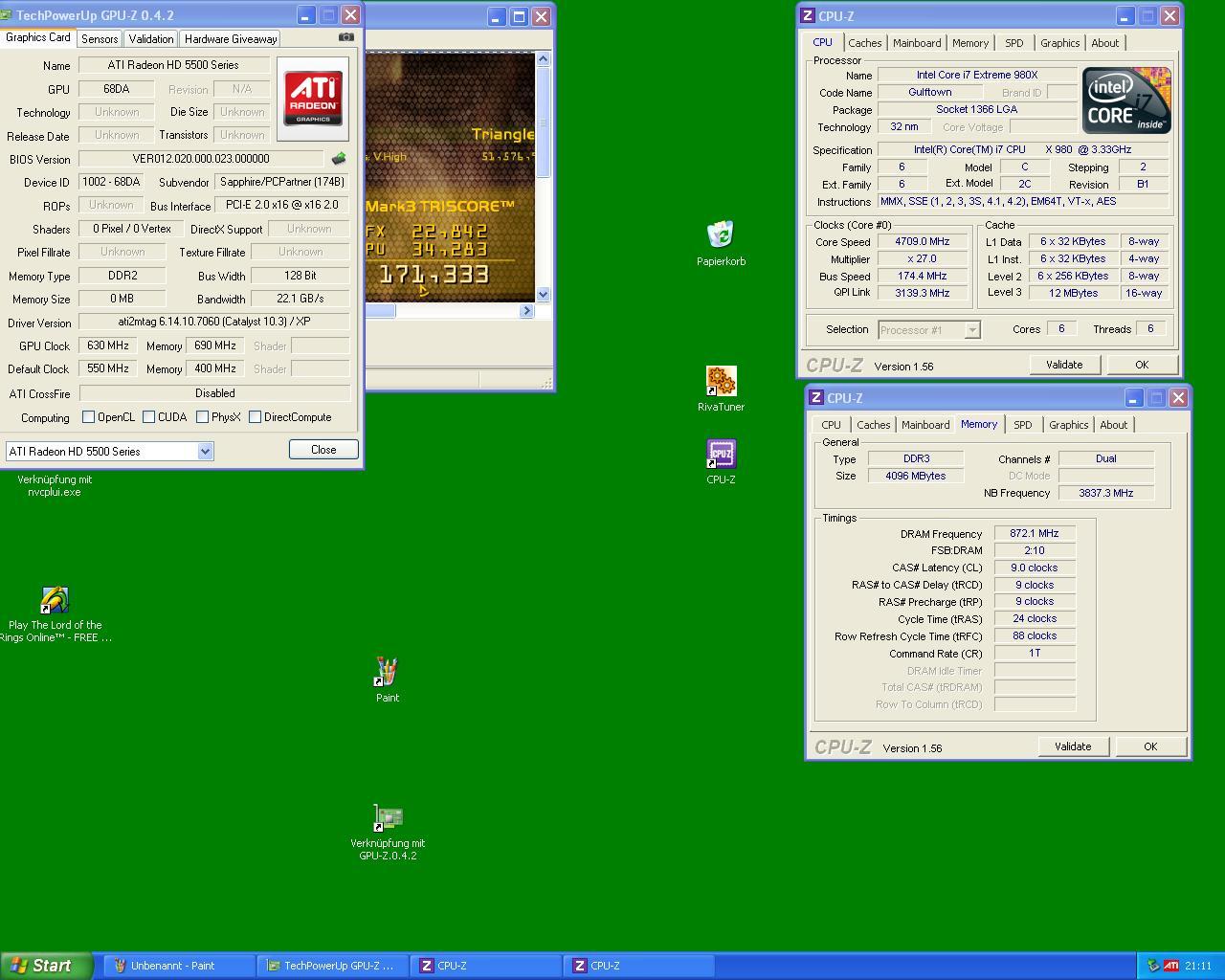Click the upper CPU-Z title bar icon
The image size is (1225, 980).
[x=808, y=15]
